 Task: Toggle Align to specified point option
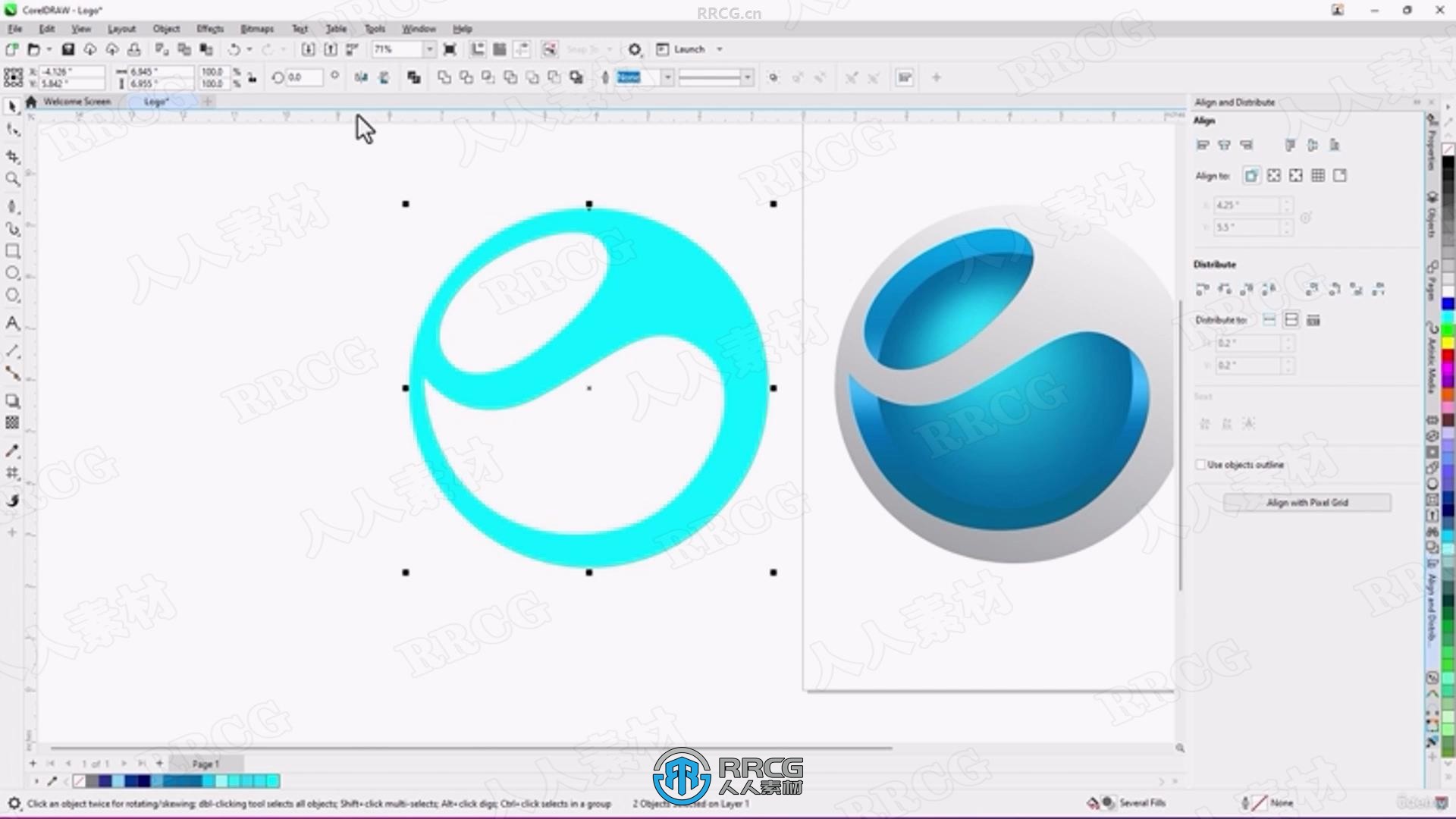tap(1340, 176)
